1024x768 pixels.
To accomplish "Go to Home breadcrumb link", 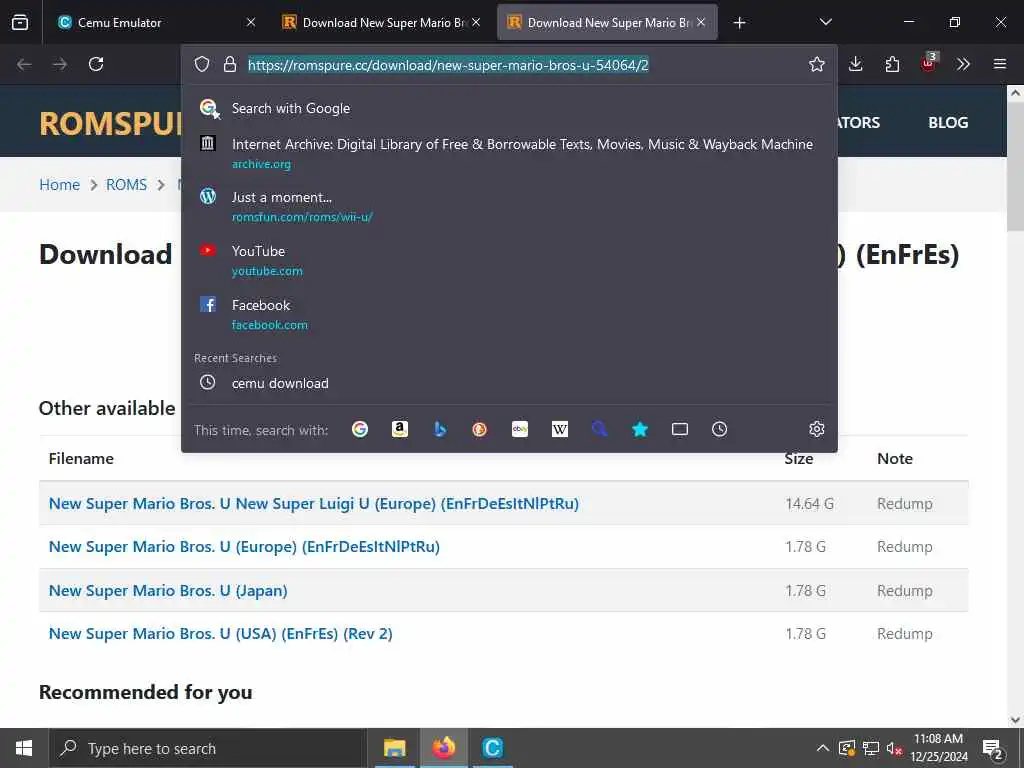I will tap(59, 185).
